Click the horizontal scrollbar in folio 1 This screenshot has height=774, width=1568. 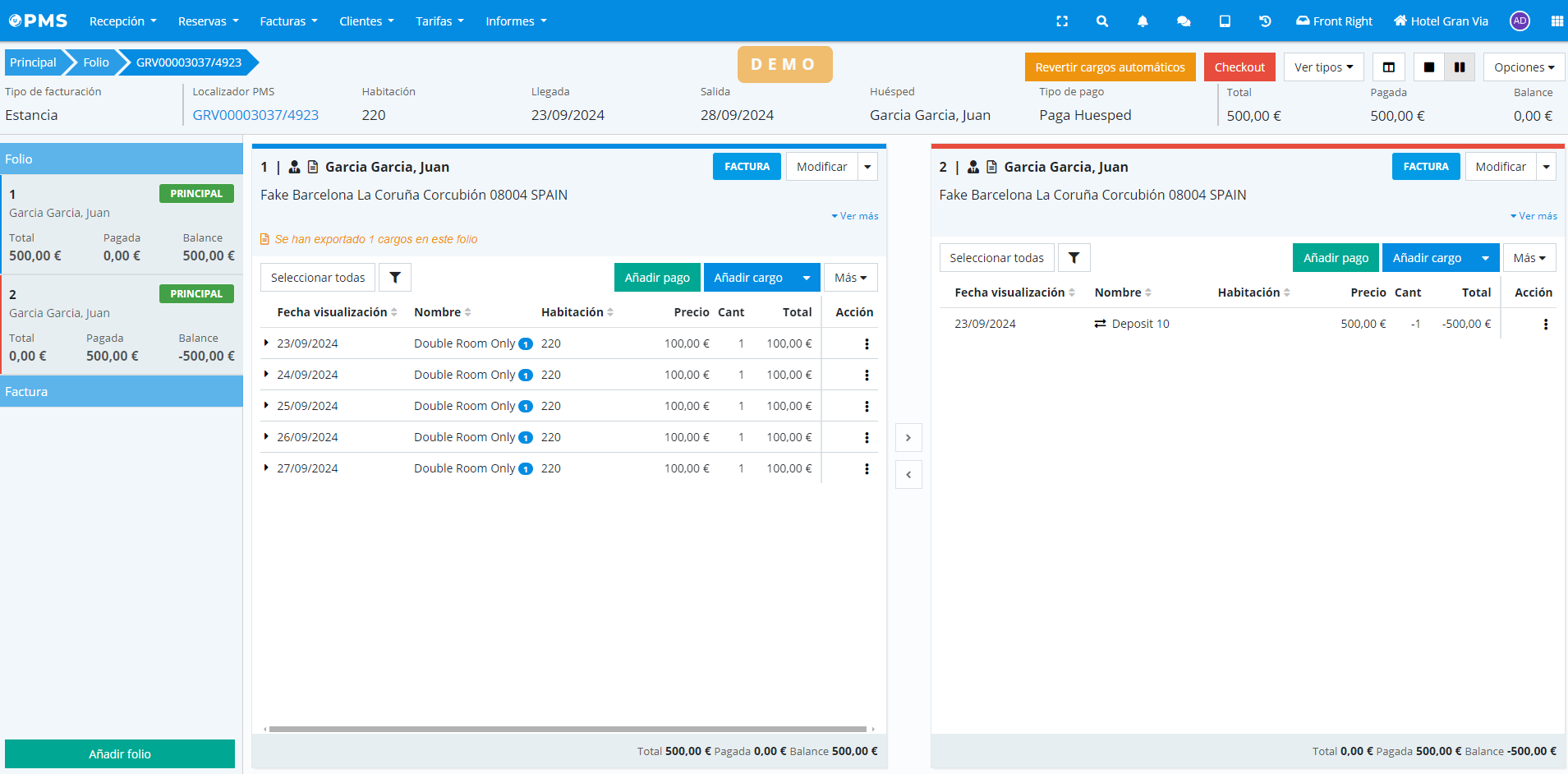(x=567, y=729)
